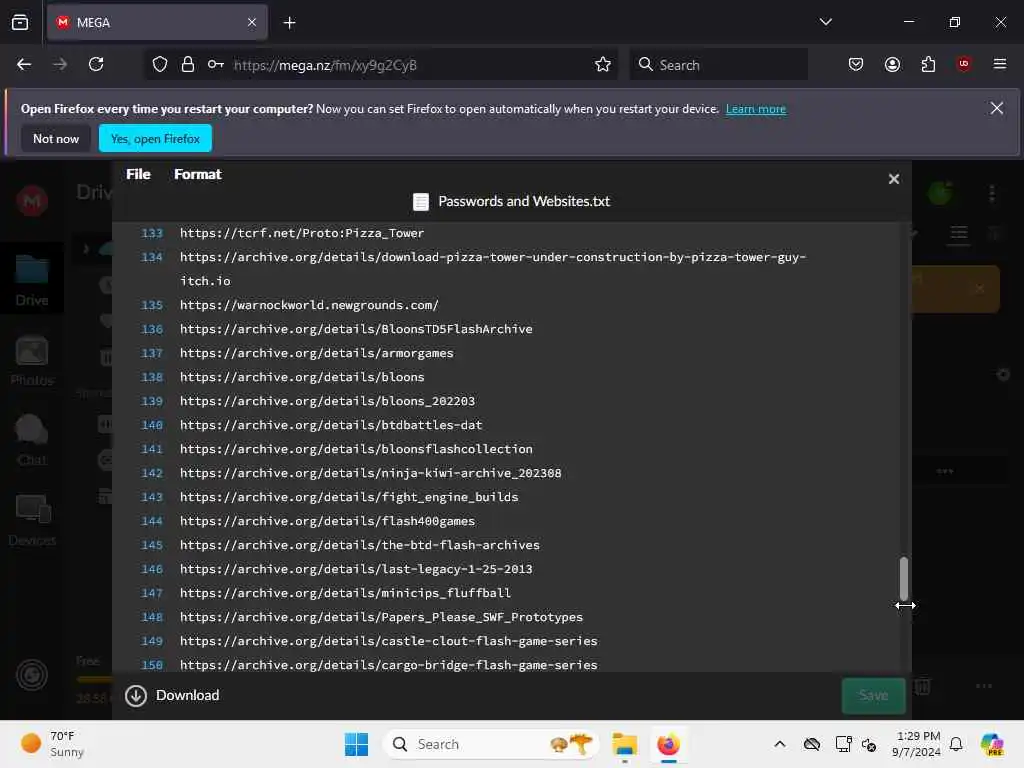Open the notifications bell in taskbar
1024x768 pixels.
[956, 744]
